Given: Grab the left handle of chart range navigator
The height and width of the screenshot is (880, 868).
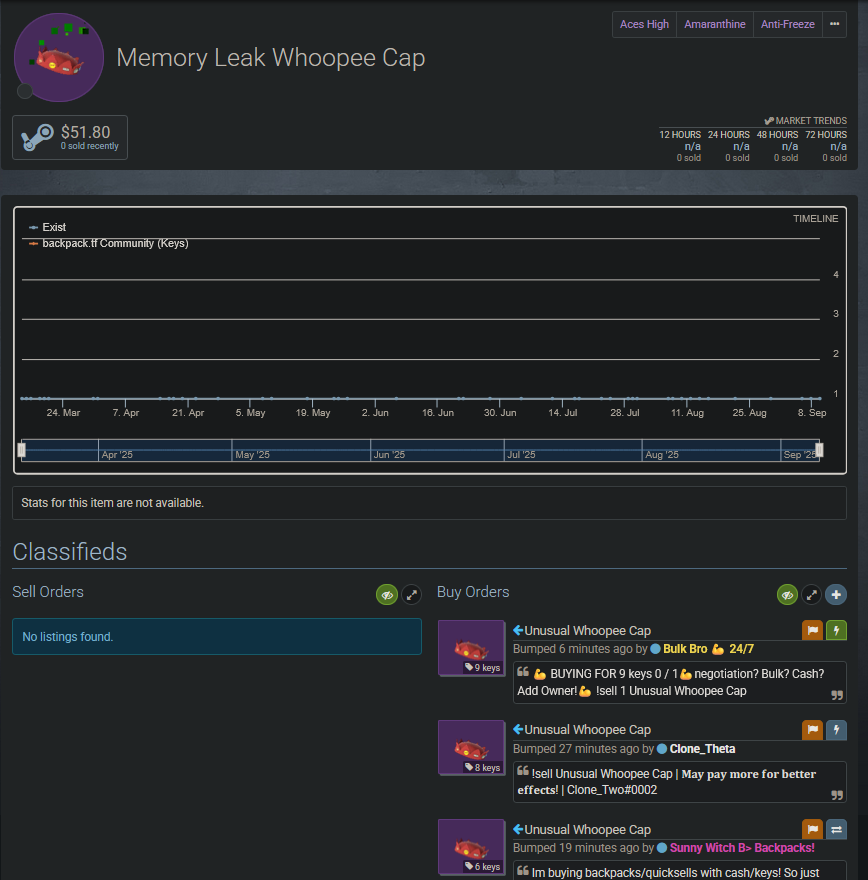Looking at the screenshot, I should point(22,450).
